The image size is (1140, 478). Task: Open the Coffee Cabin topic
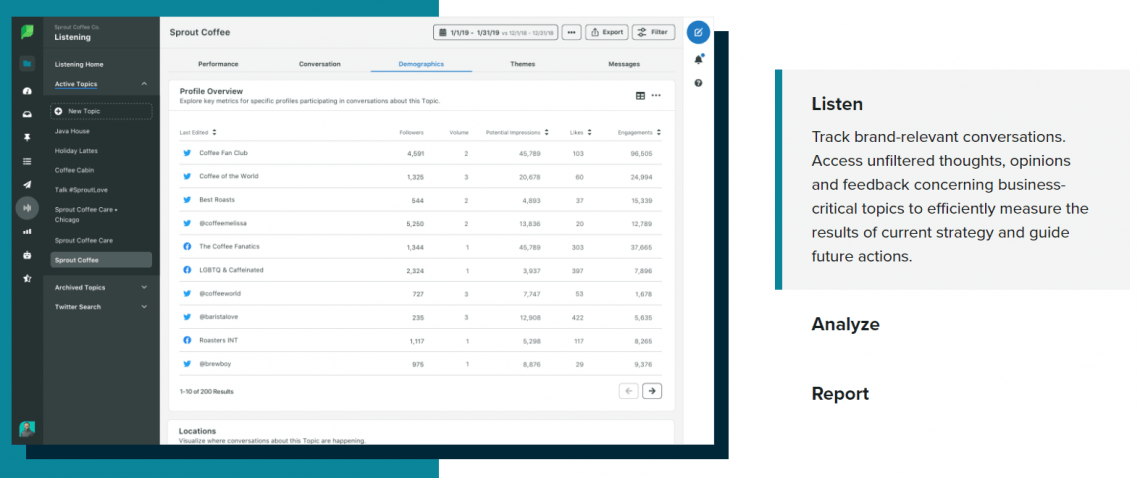pyautogui.click(x=73, y=170)
